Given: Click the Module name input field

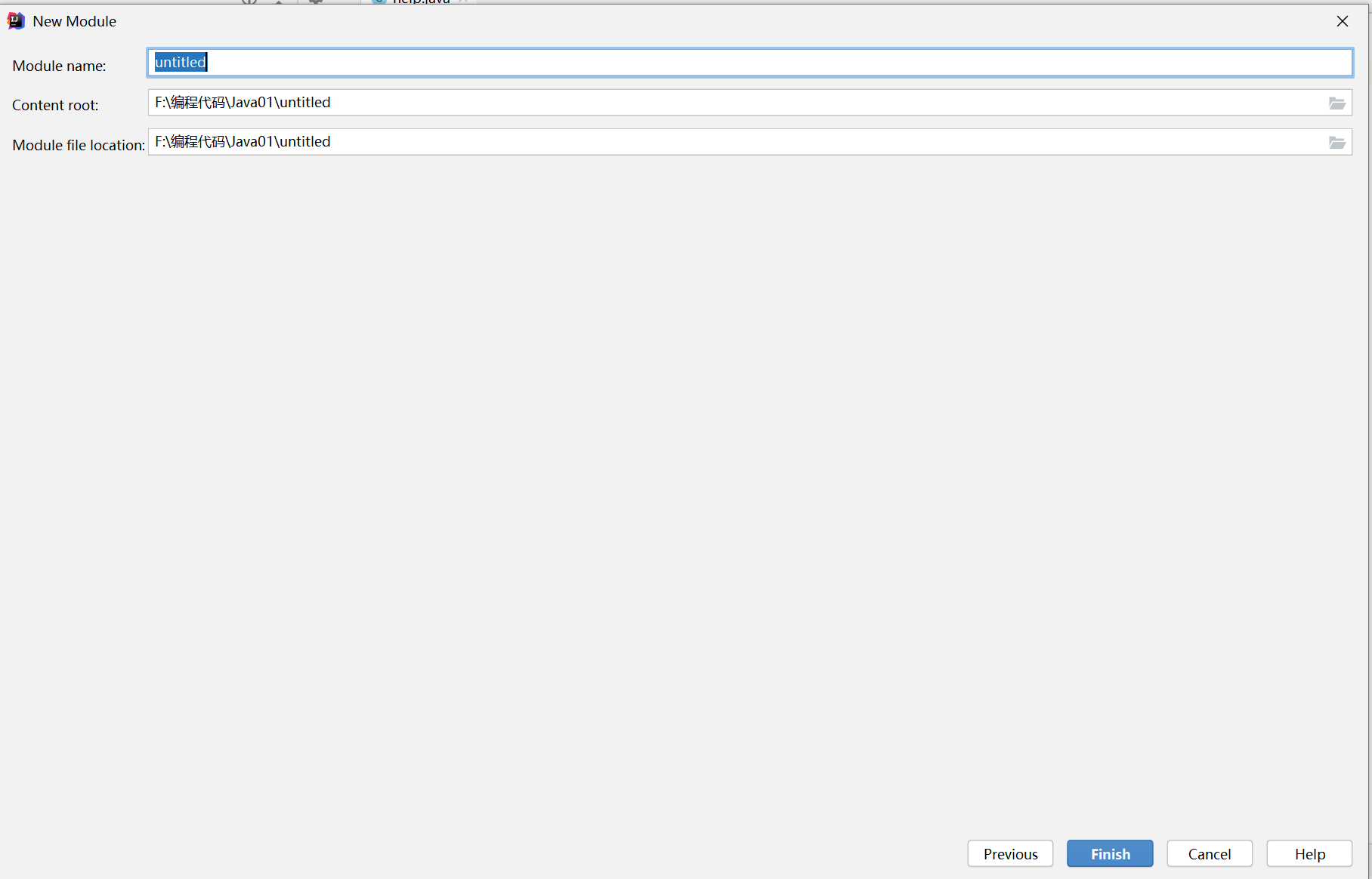Looking at the screenshot, I should [x=749, y=63].
